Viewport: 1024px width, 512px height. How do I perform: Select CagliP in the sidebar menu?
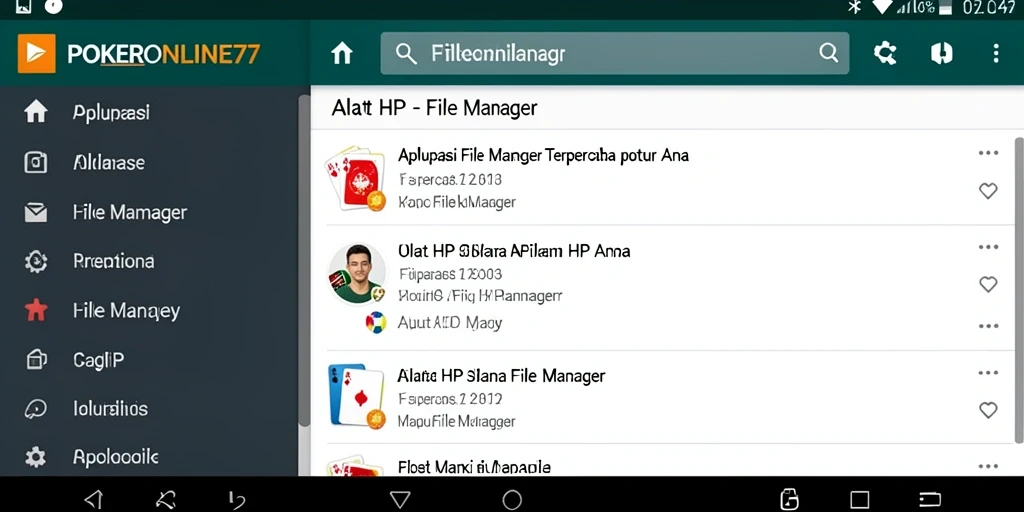point(99,360)
